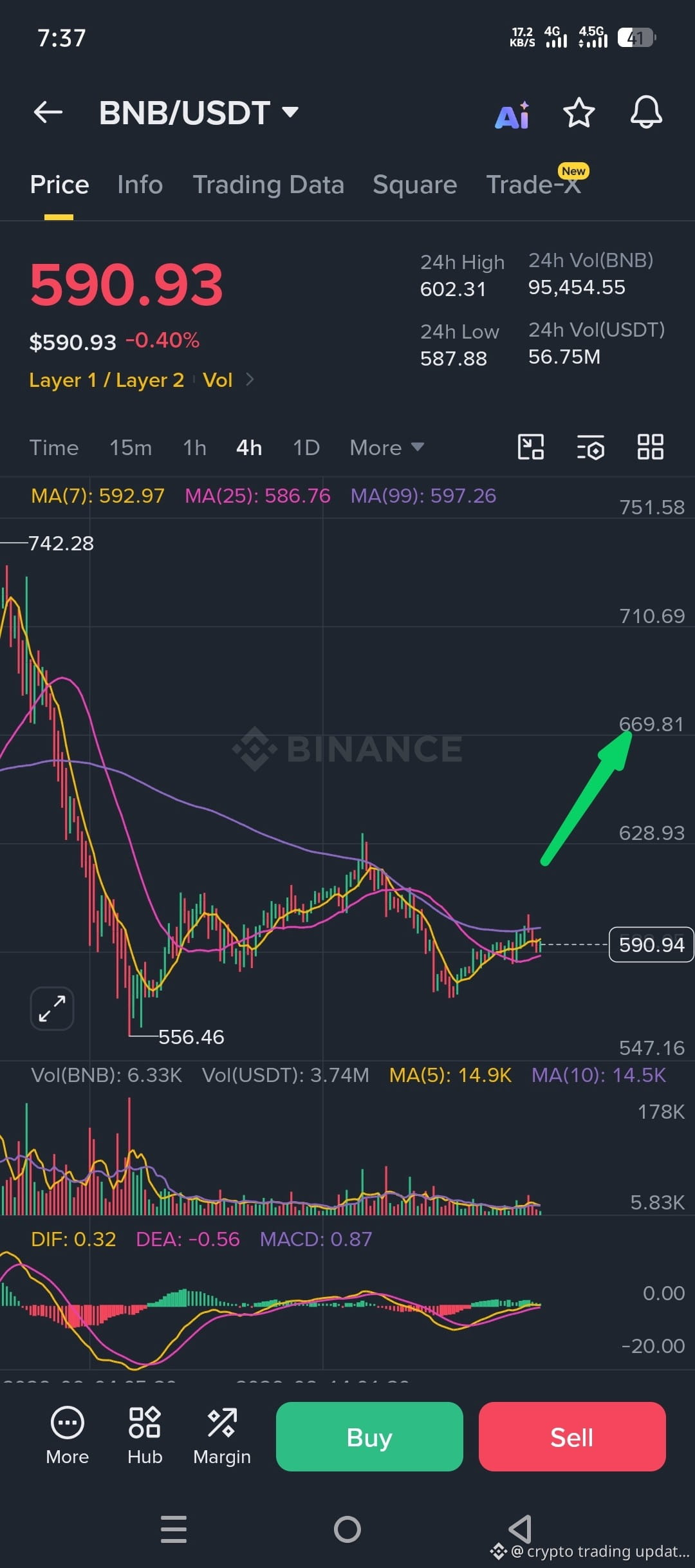
Task: Tap the MACD: 0.87 indicator label
Action: coord(316,1239)
